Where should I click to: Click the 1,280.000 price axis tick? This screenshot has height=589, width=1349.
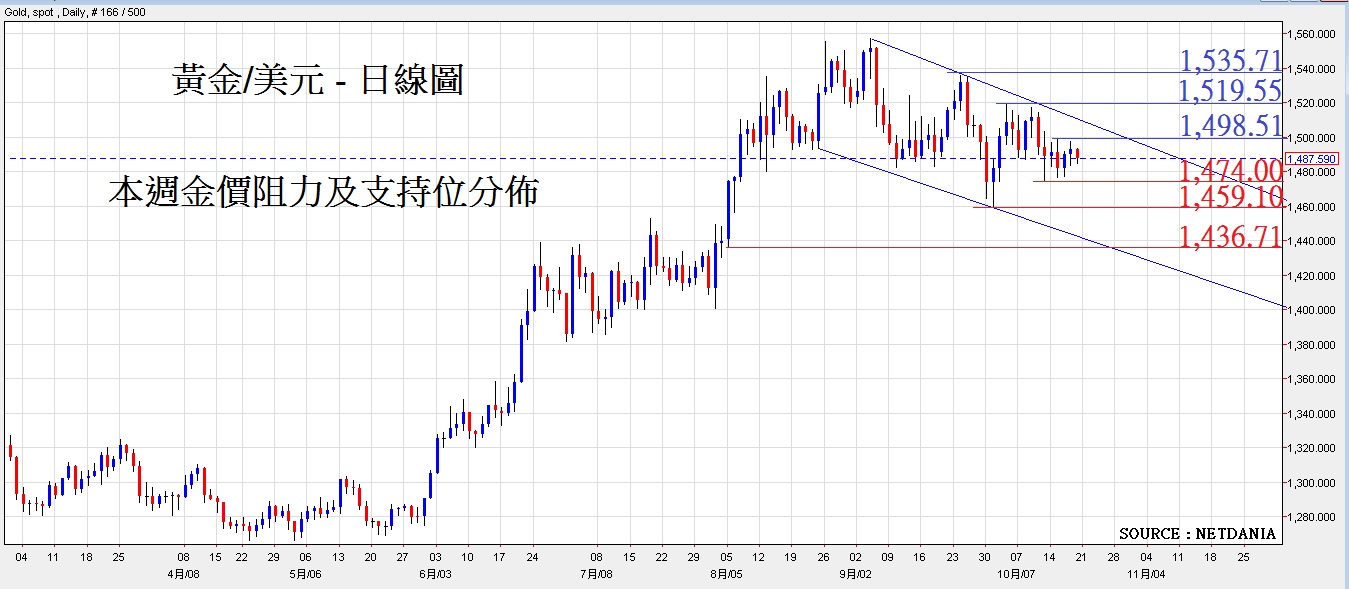coord(1314,517)
